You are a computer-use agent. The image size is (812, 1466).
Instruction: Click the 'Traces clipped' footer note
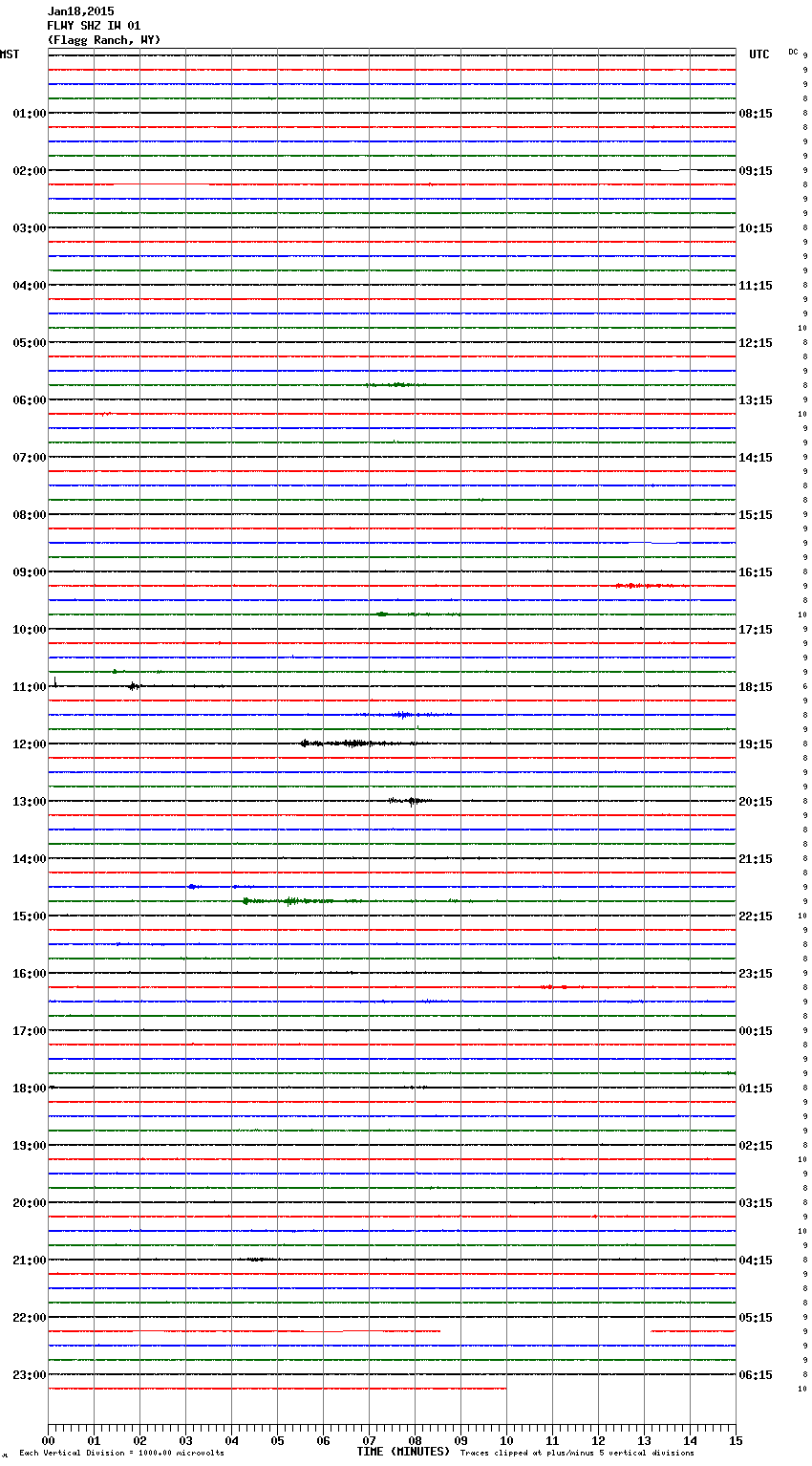click(577, 1454)
